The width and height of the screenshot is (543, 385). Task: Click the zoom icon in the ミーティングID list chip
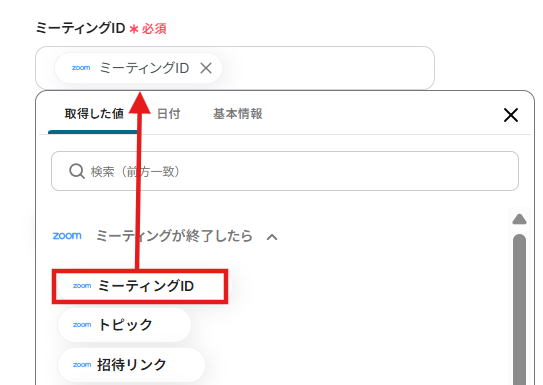tap(82, 286)
